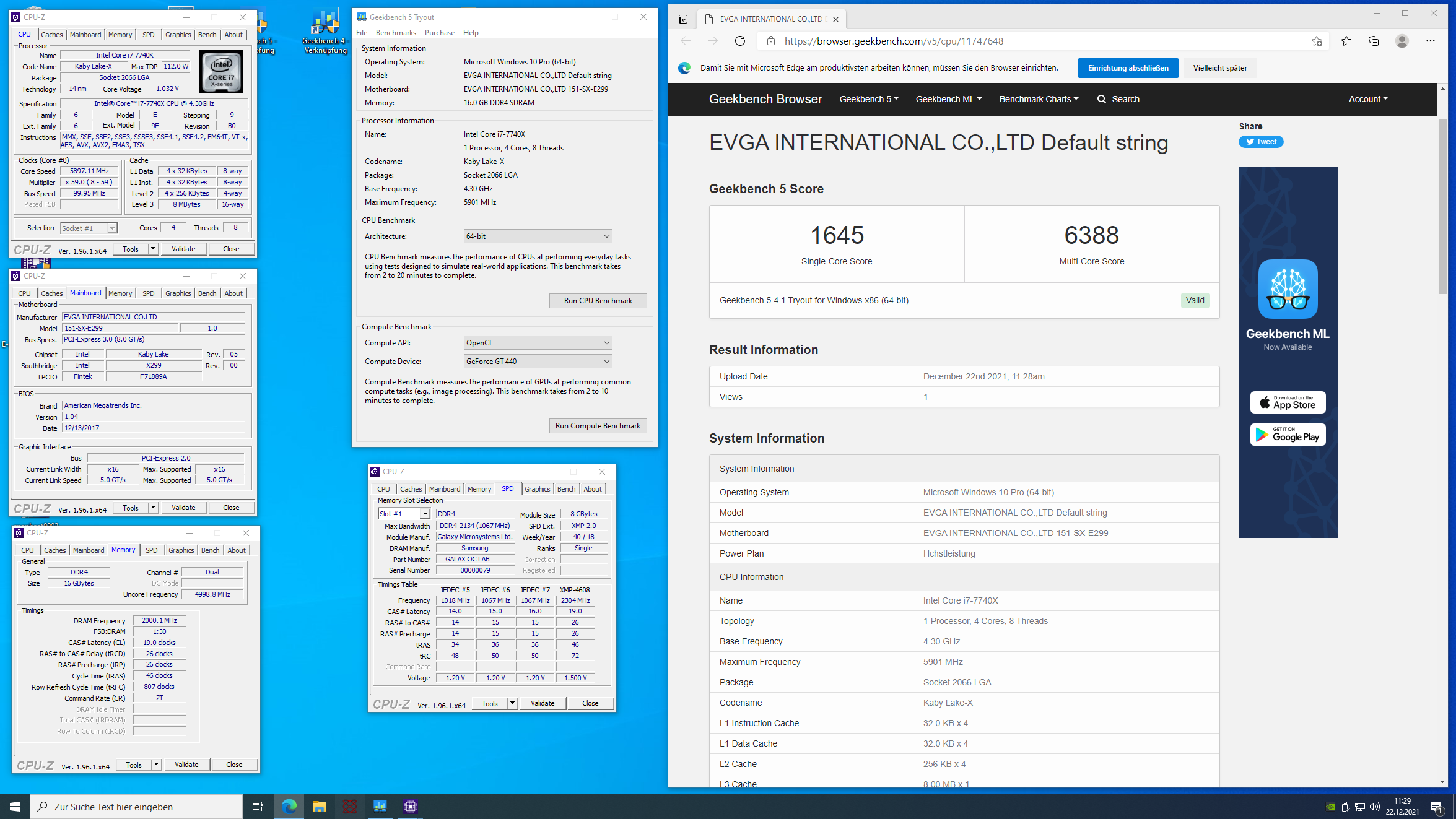
Task: Switch to Caches tab in top CPU-Z window
Action: coord(52,35)
